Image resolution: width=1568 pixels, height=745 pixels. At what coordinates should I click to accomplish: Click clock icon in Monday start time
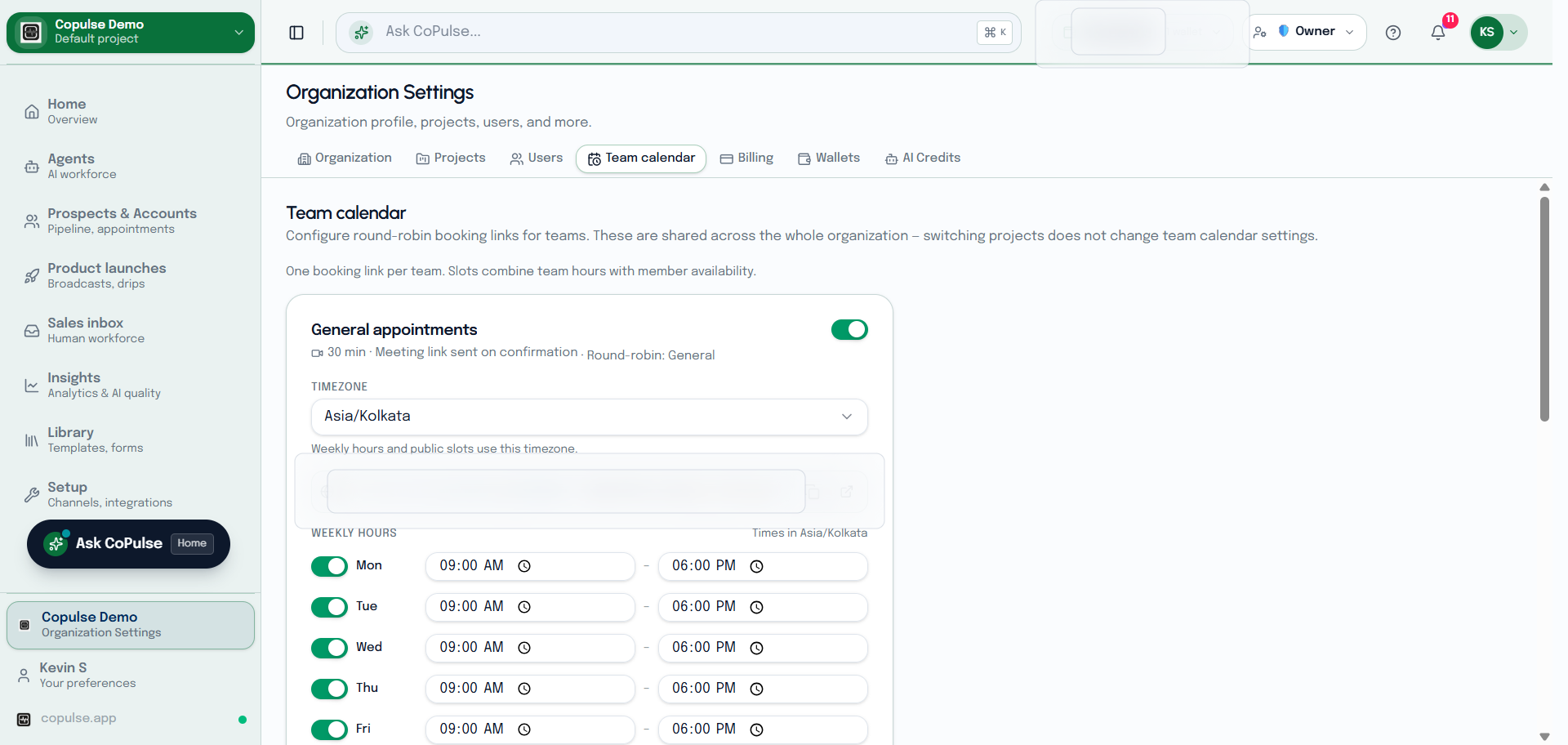tap(524, 566)
